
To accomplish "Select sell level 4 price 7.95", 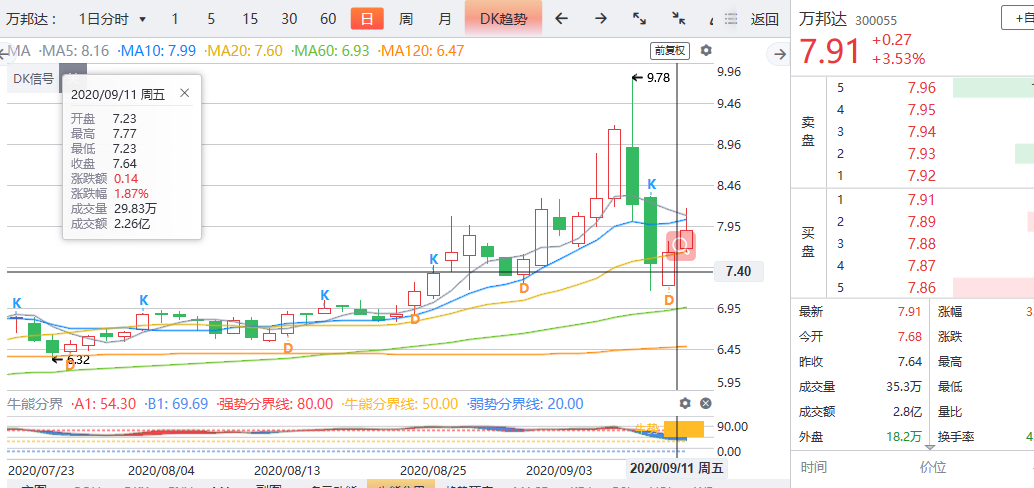I will [921, 109].
